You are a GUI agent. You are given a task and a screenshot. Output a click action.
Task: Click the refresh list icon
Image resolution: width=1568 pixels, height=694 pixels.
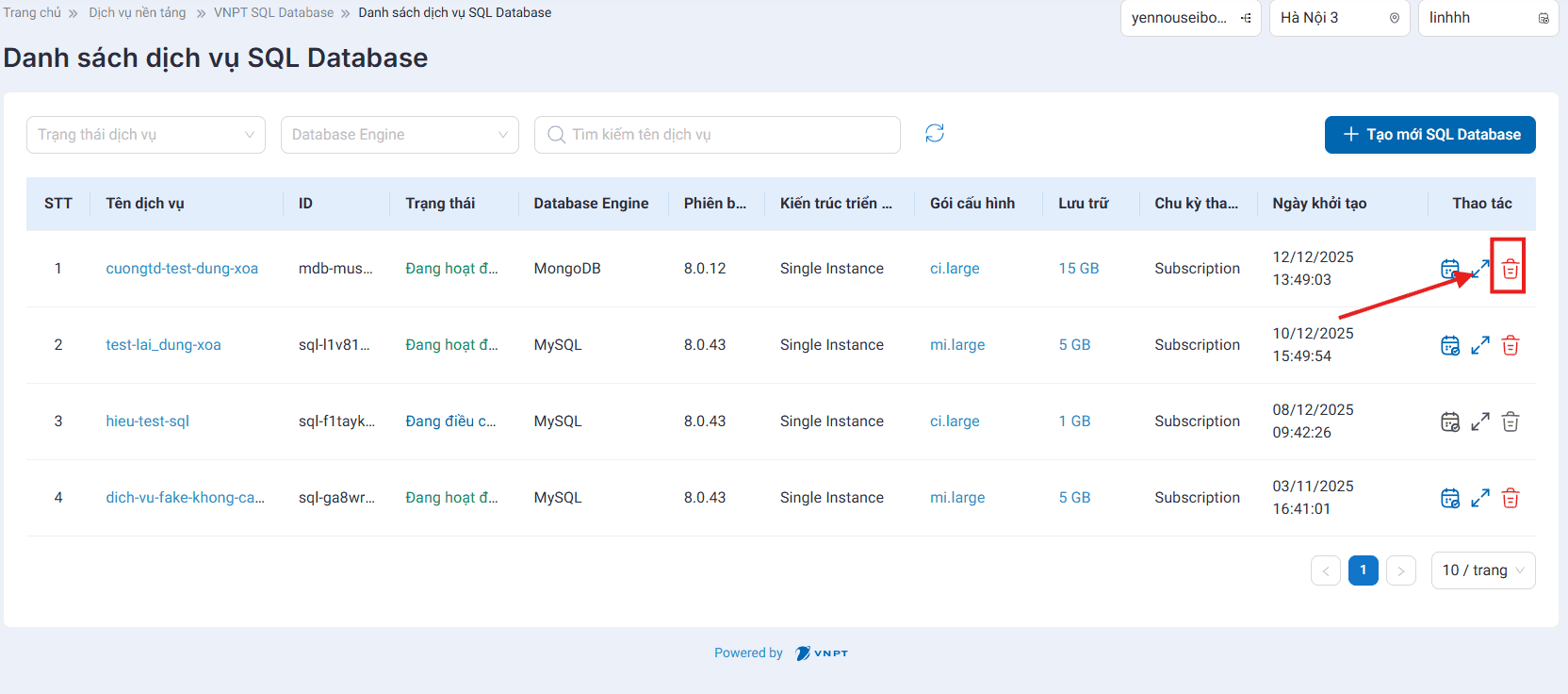[934, 134]
